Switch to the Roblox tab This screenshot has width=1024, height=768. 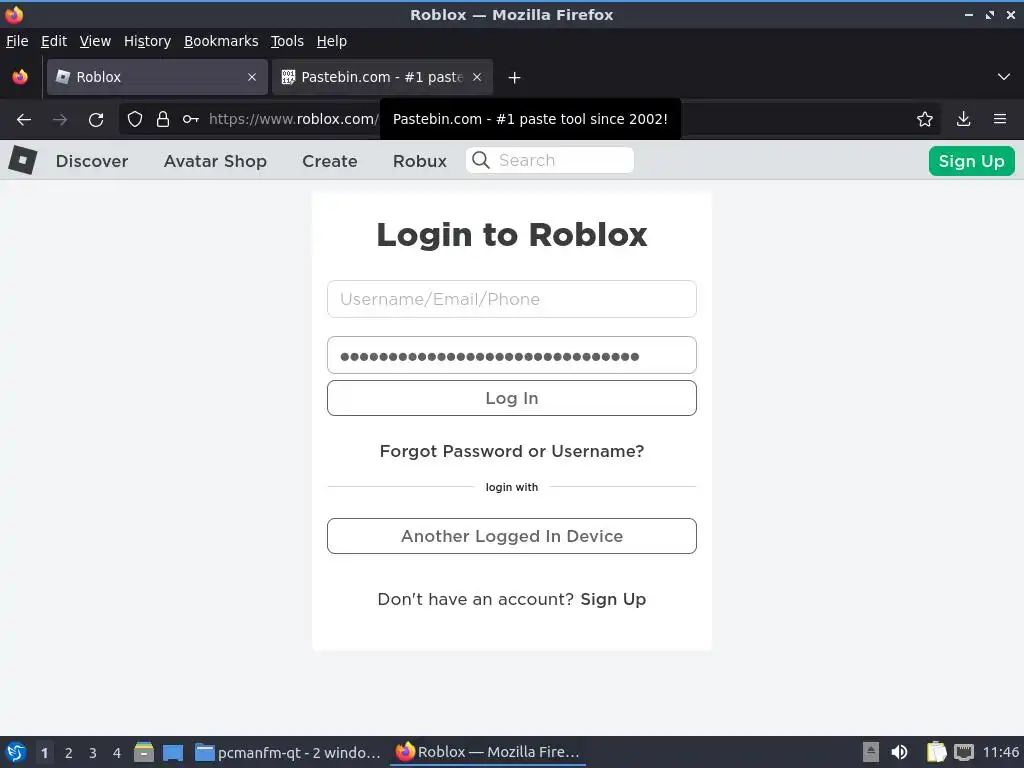[x=157, y=77]
